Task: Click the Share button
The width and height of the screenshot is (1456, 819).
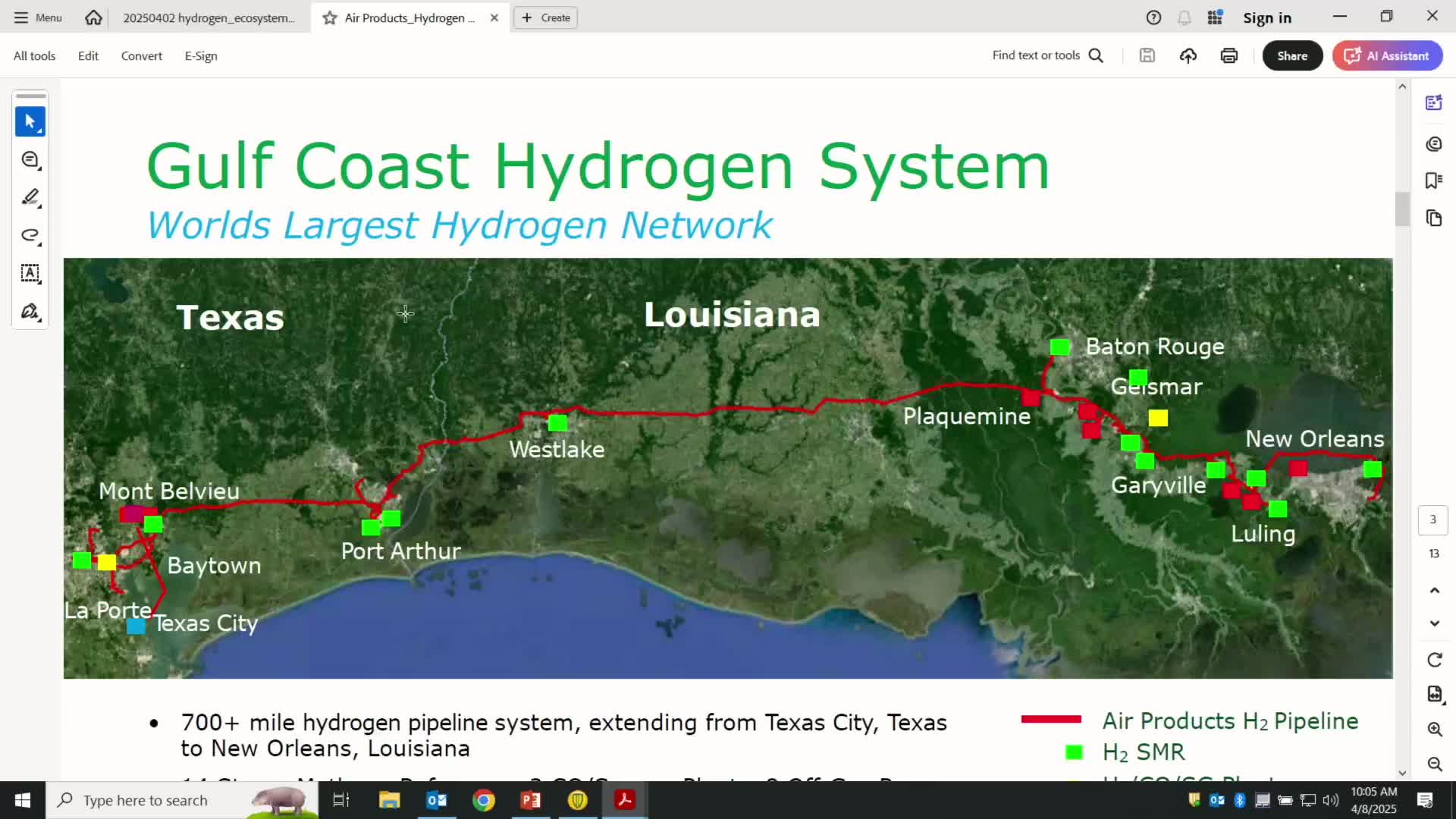Action: pos(1291,55)
